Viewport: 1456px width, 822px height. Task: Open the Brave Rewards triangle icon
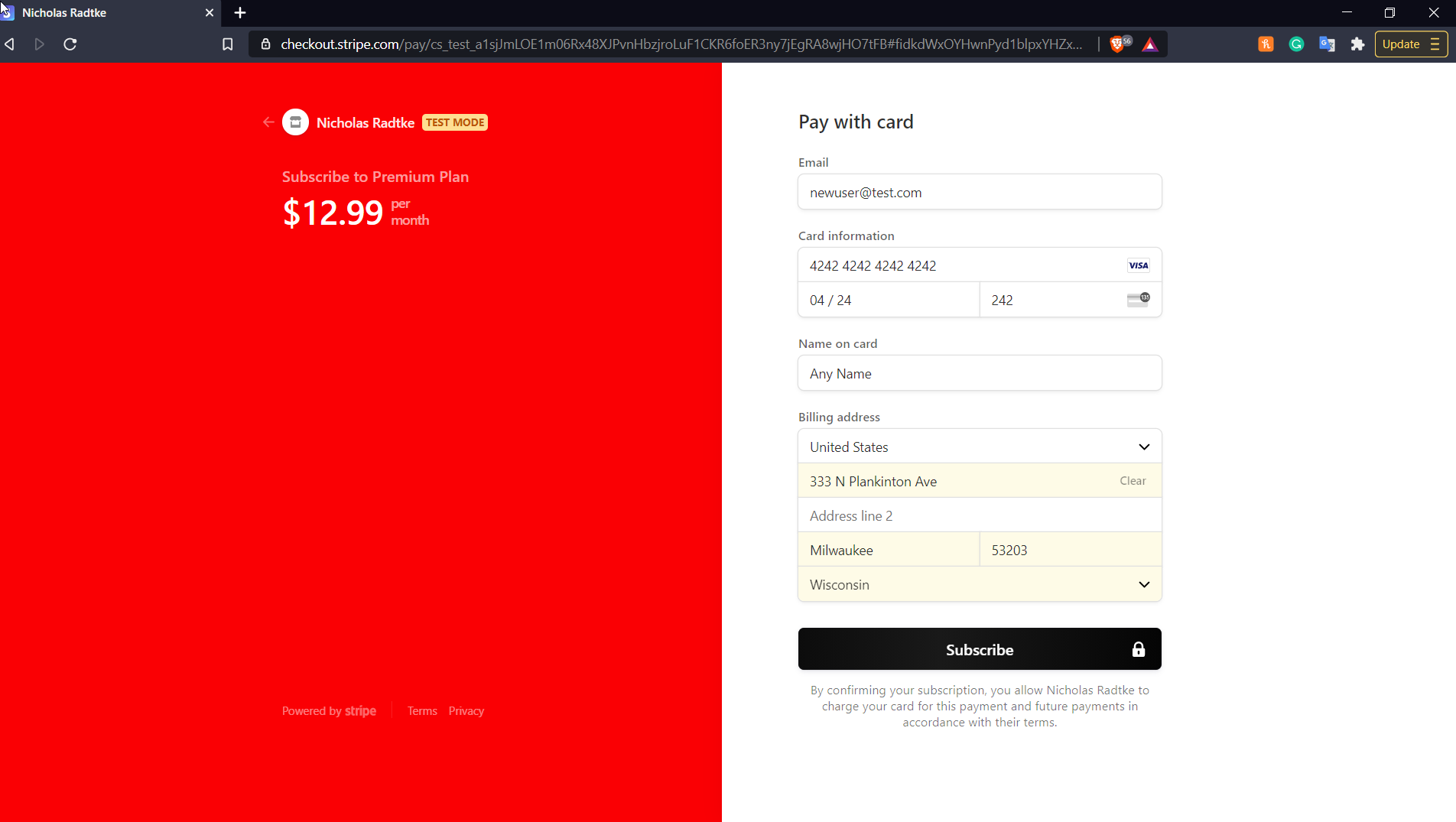click(1151, 44)
